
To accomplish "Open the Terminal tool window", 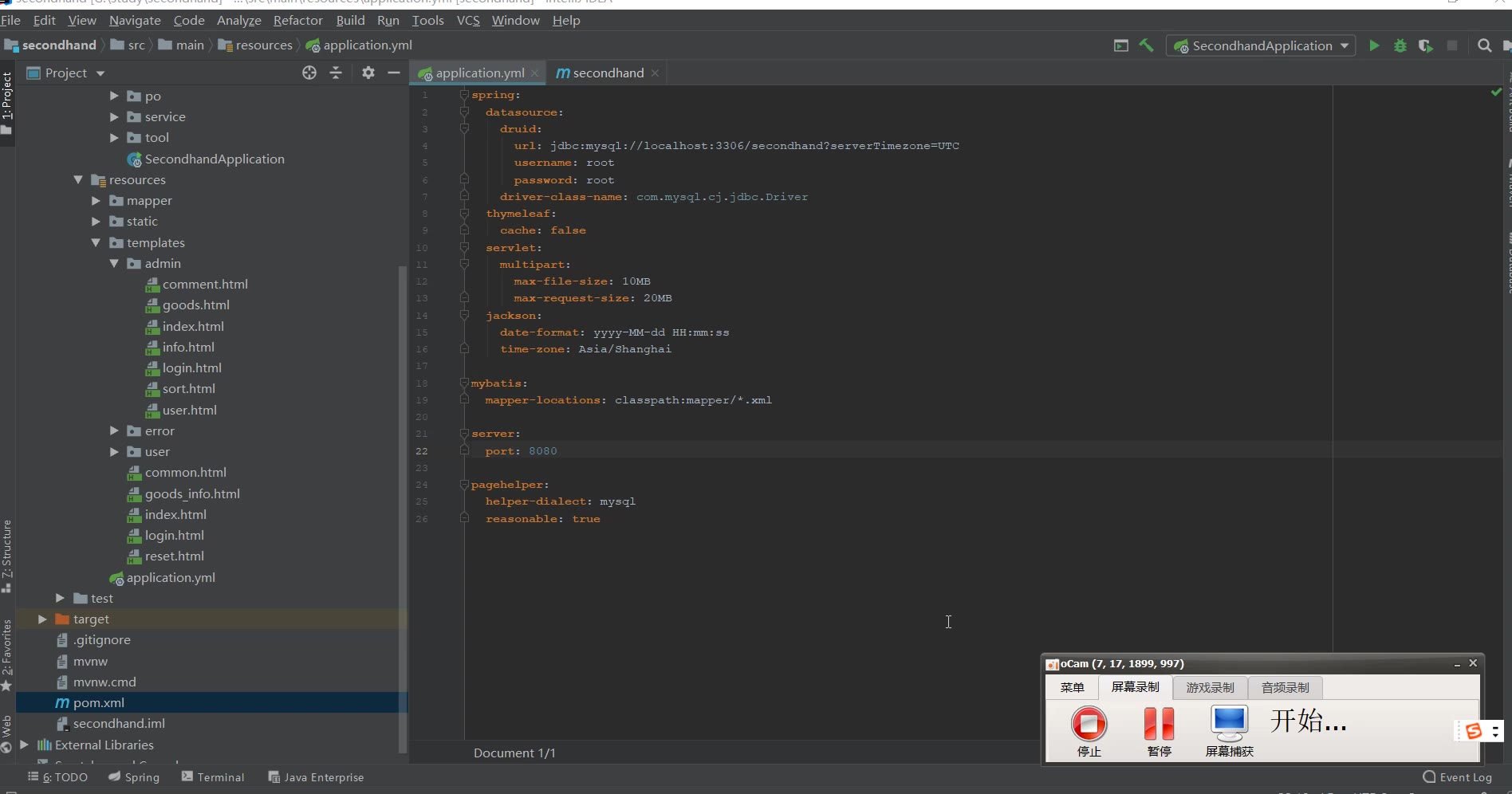I will (213, 777).
